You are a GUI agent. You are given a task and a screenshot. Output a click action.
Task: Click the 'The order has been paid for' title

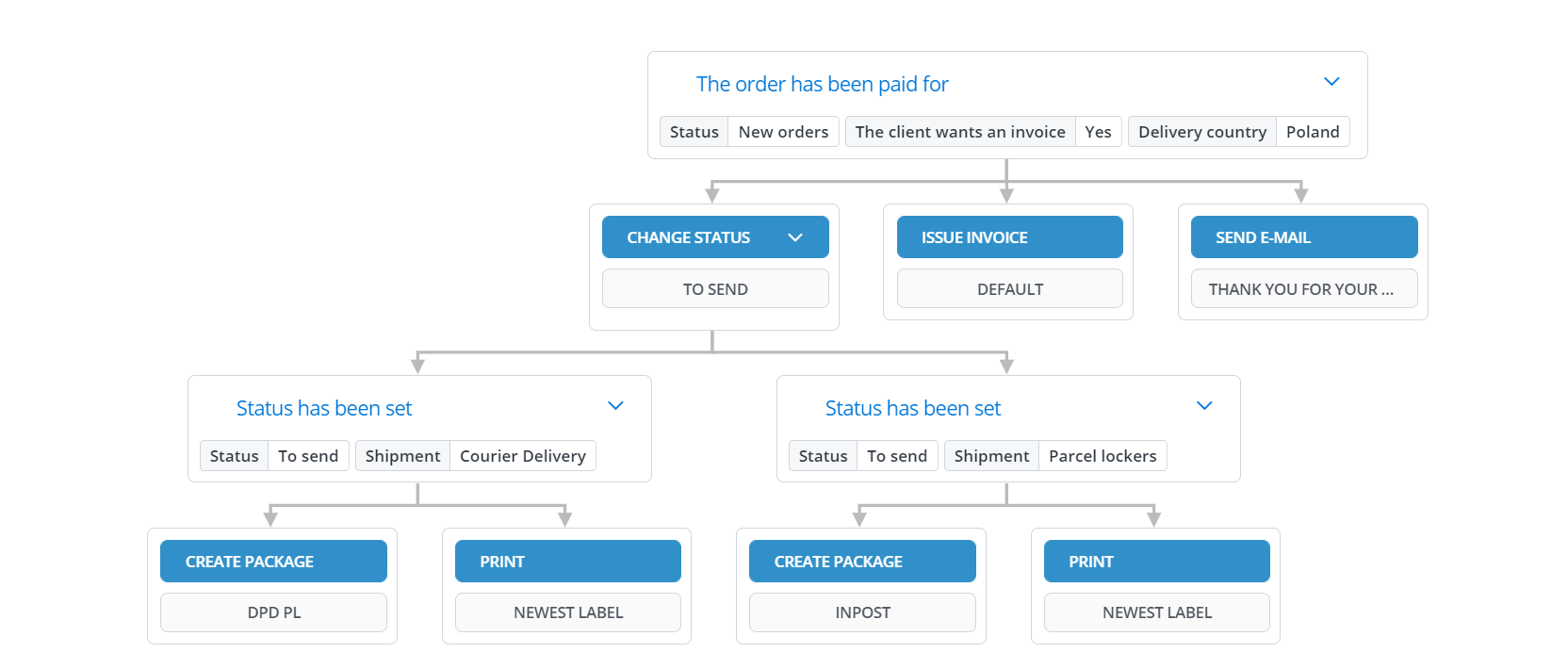822,84
